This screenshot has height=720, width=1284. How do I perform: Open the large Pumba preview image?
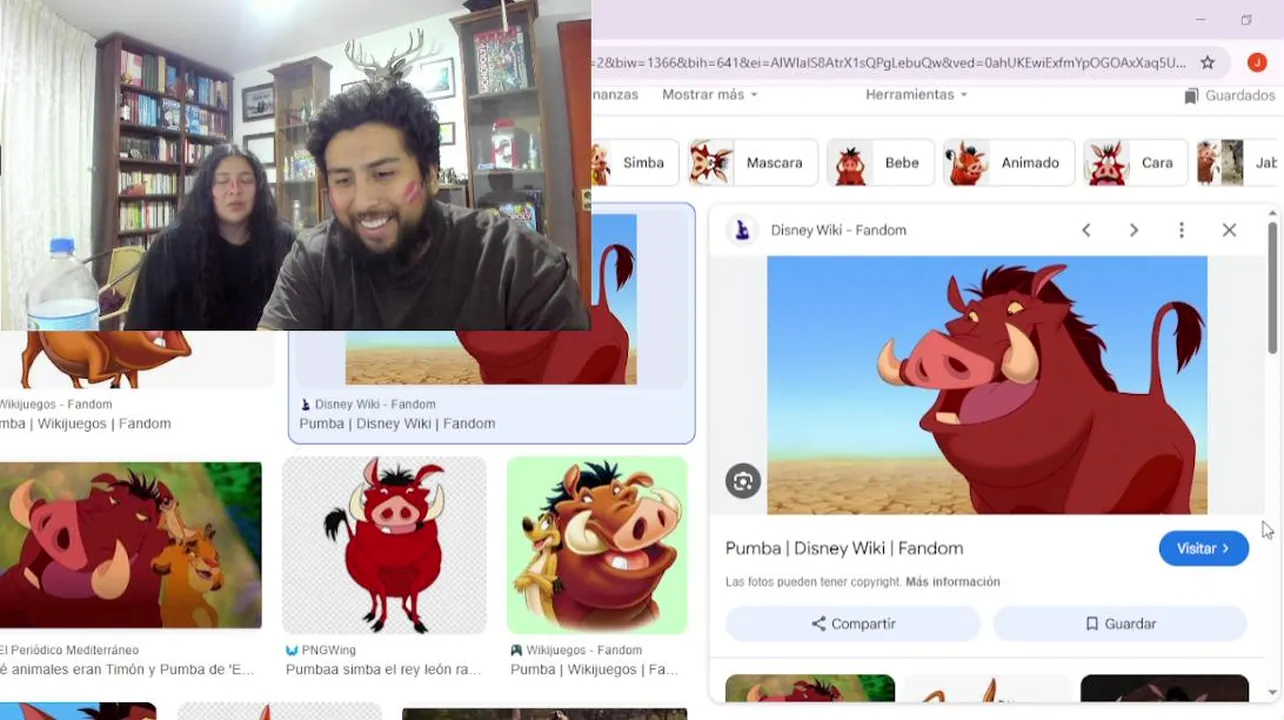987,385
